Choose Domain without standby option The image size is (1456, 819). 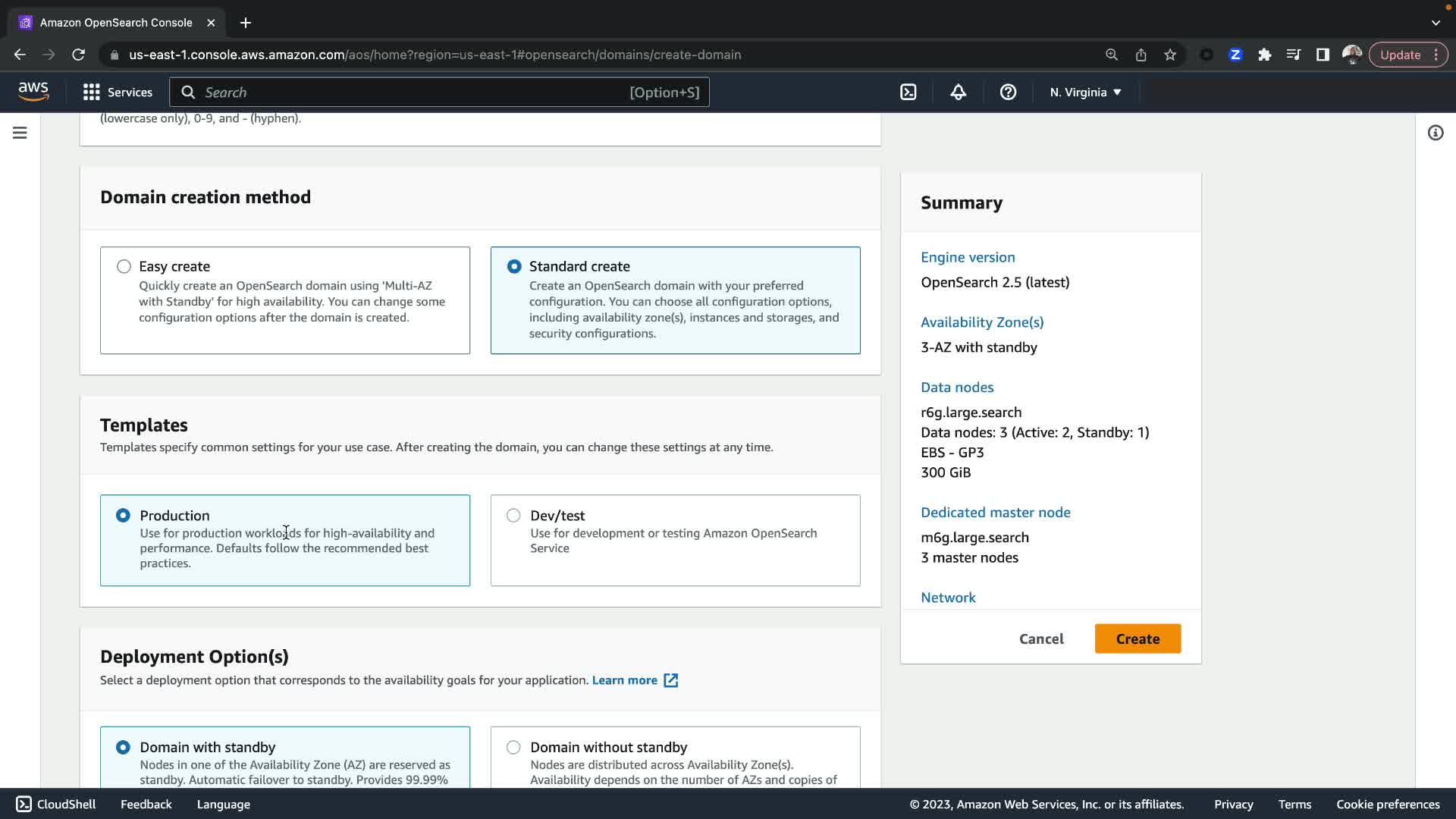click(x=513, y=748)
